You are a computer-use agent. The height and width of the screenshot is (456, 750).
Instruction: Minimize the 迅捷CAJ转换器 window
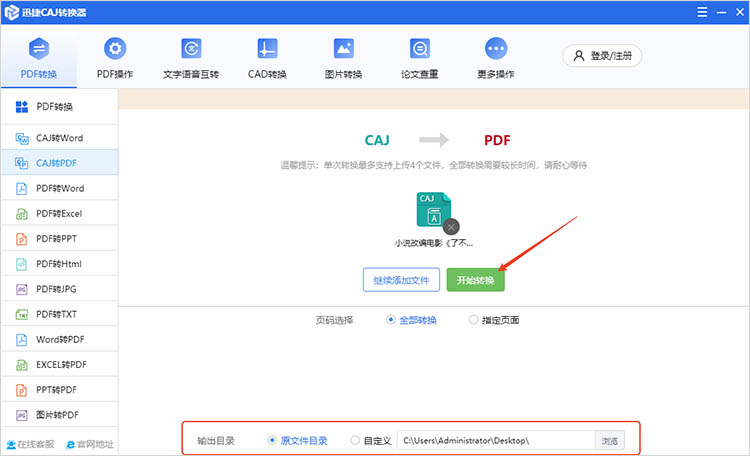721,12
